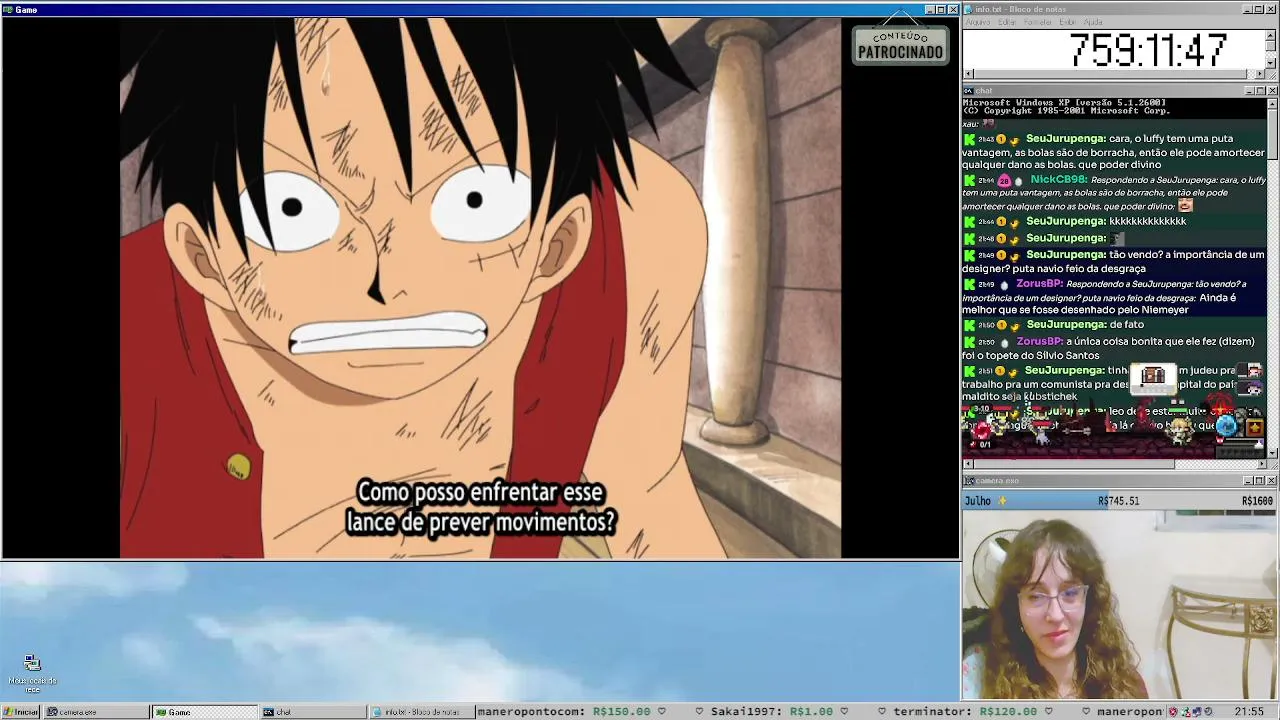Open the Arquivo menu in Bloco de notas
The image size is (1280, 720).
(977, 22)
